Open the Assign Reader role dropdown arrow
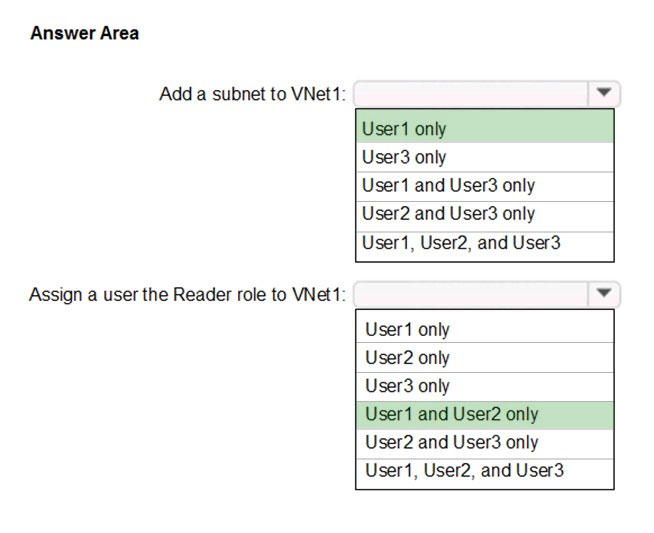 coord(604,293)
